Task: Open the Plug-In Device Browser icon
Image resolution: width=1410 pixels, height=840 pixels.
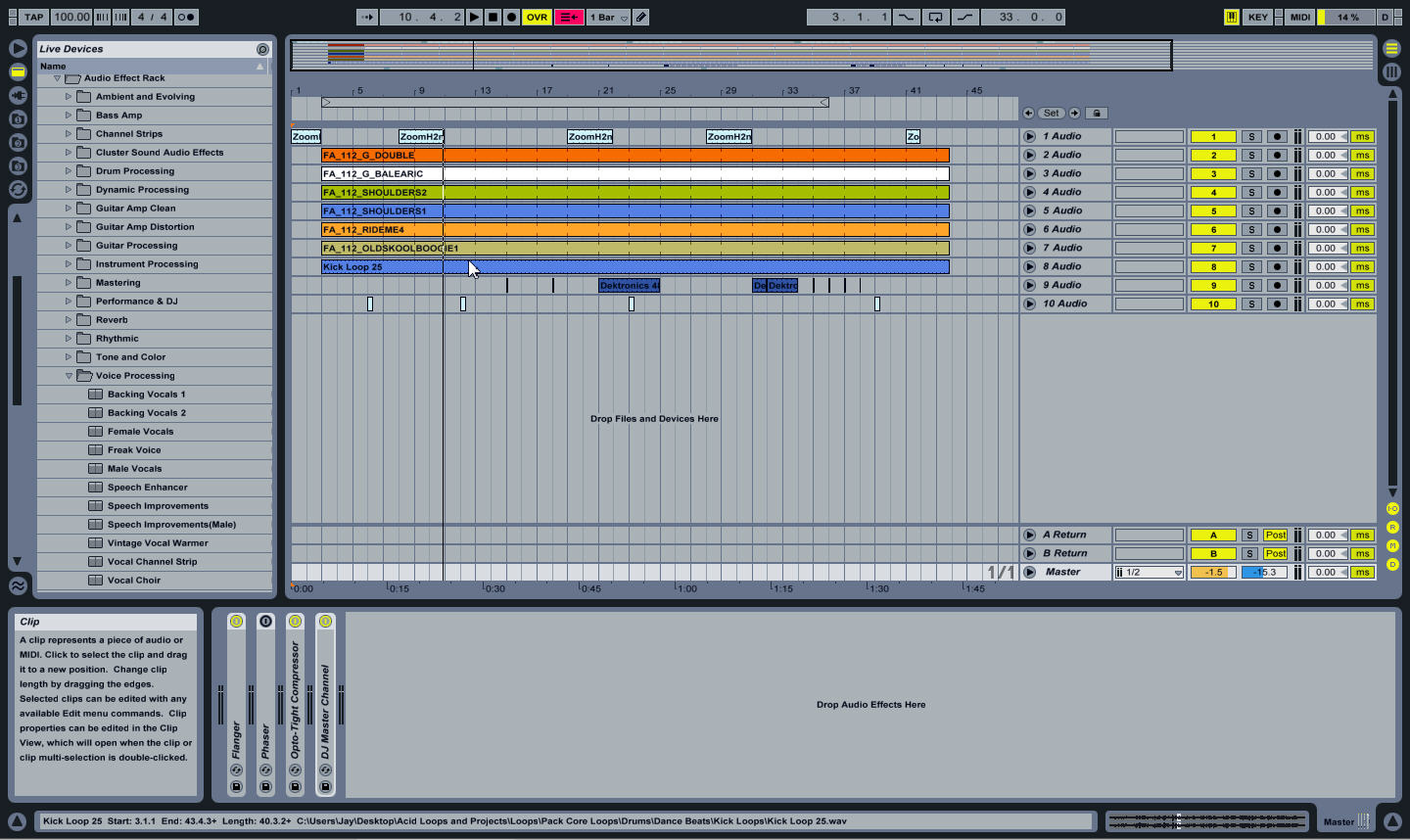Action: pyautogui.click(x=18, y=95)
